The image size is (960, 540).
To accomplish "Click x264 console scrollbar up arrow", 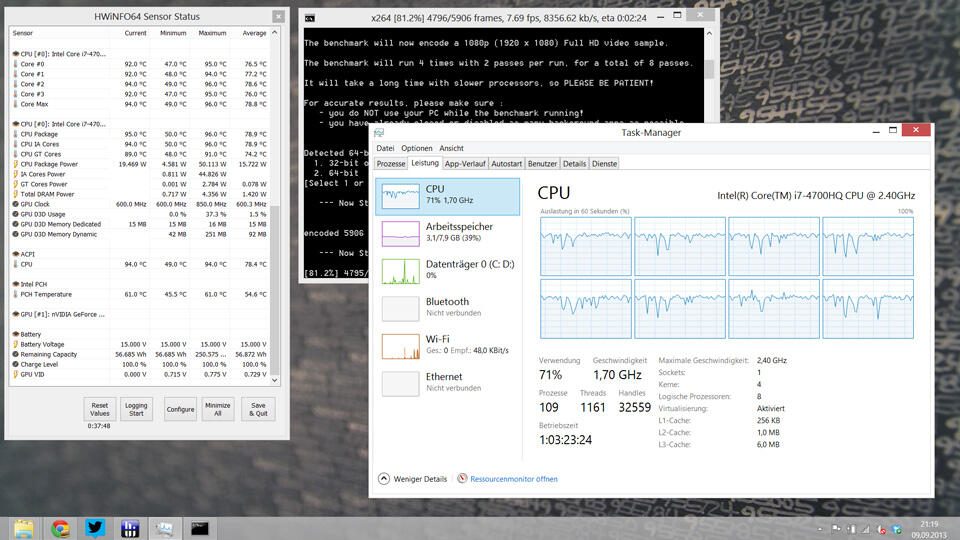I will 710,33.
